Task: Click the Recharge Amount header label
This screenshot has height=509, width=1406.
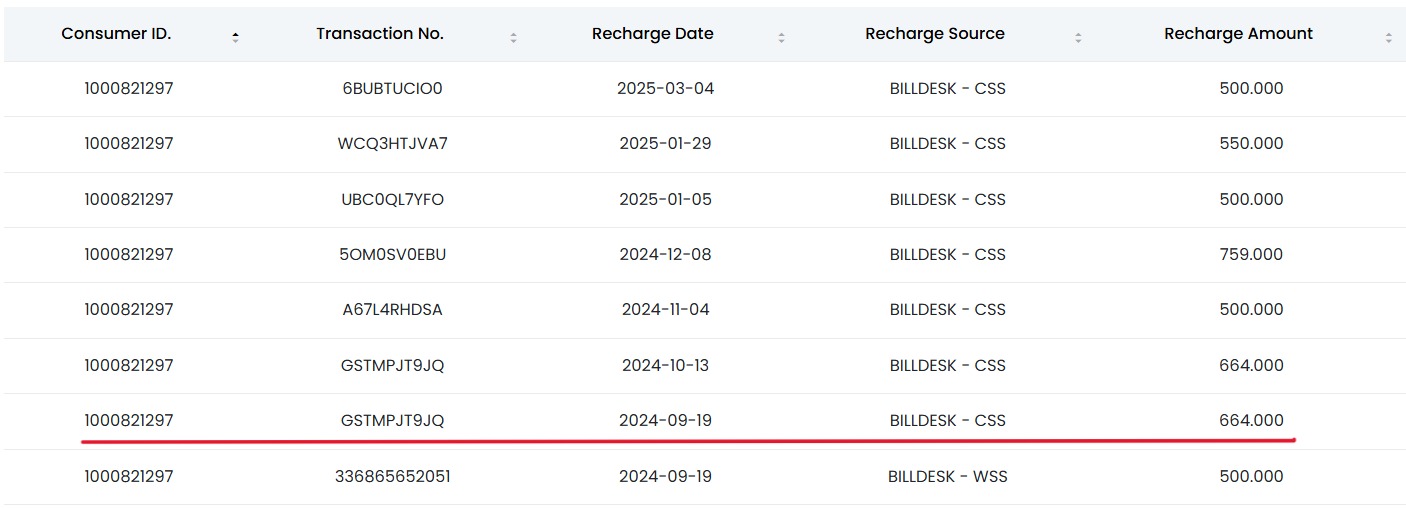Action: tap(1238, 33)
